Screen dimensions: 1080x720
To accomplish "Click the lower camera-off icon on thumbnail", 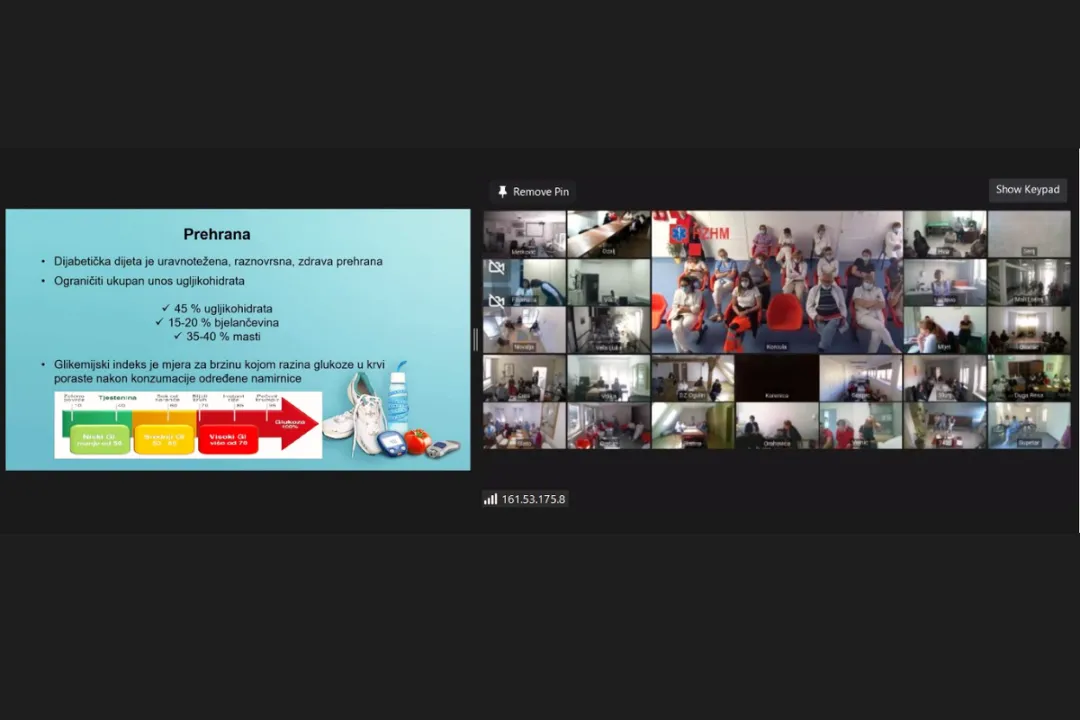I will 496,301.
